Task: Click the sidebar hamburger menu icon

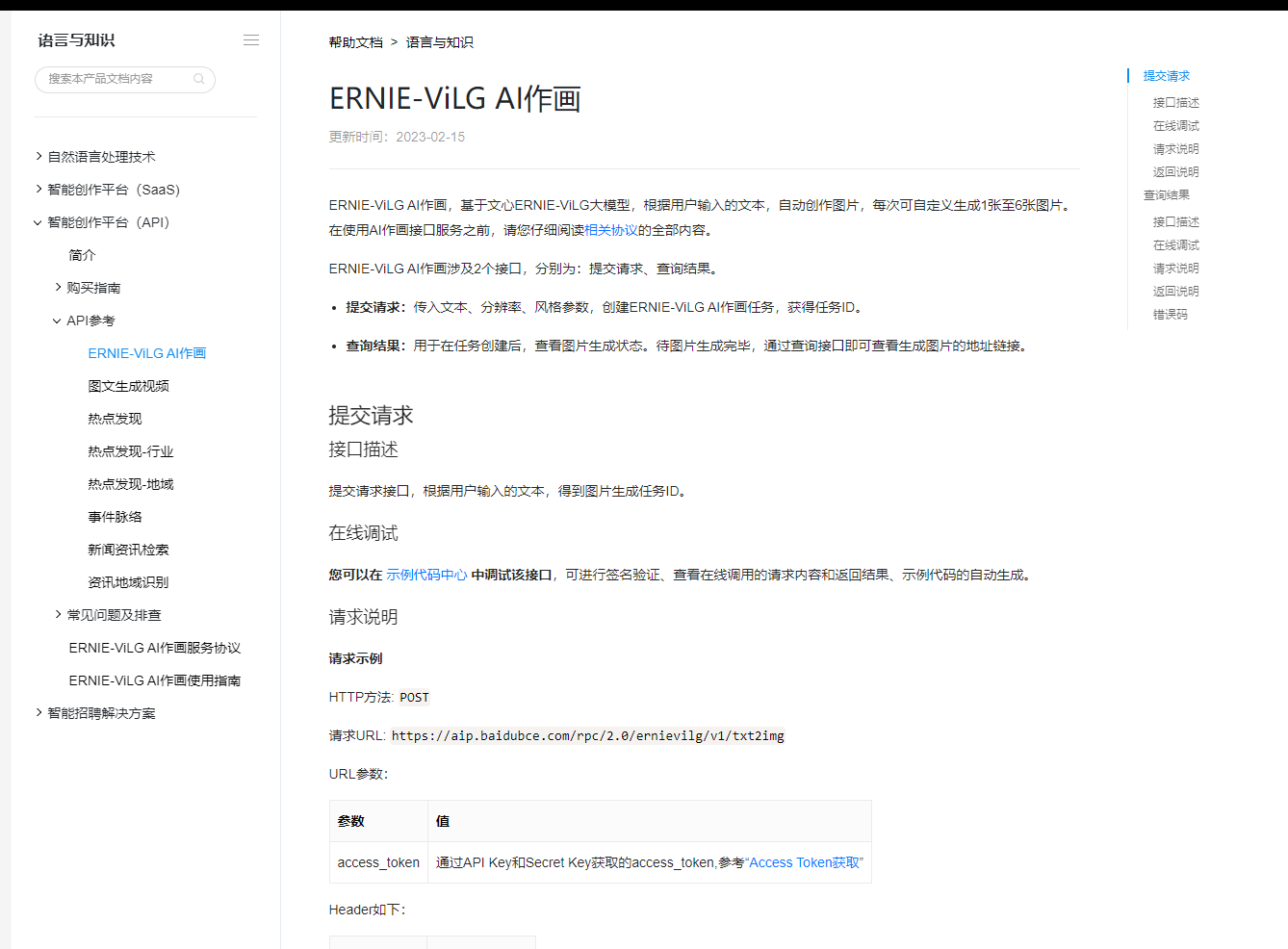Action: coord(251,40)
